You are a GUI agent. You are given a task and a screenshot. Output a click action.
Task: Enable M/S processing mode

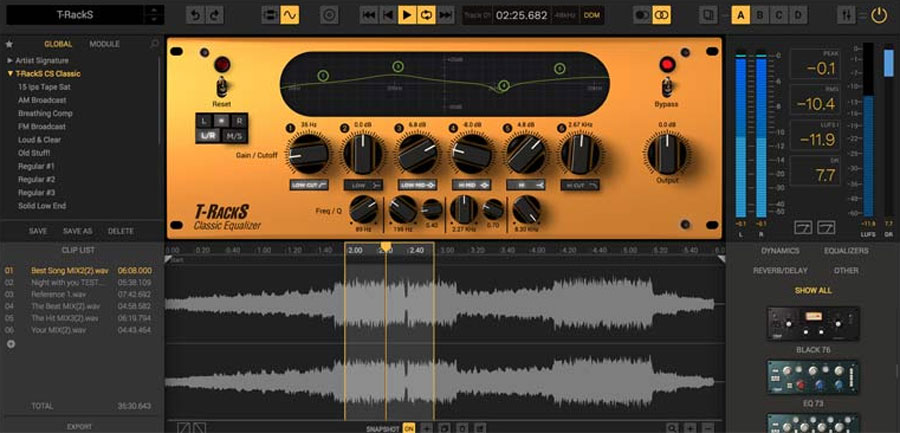click(234, 136)
